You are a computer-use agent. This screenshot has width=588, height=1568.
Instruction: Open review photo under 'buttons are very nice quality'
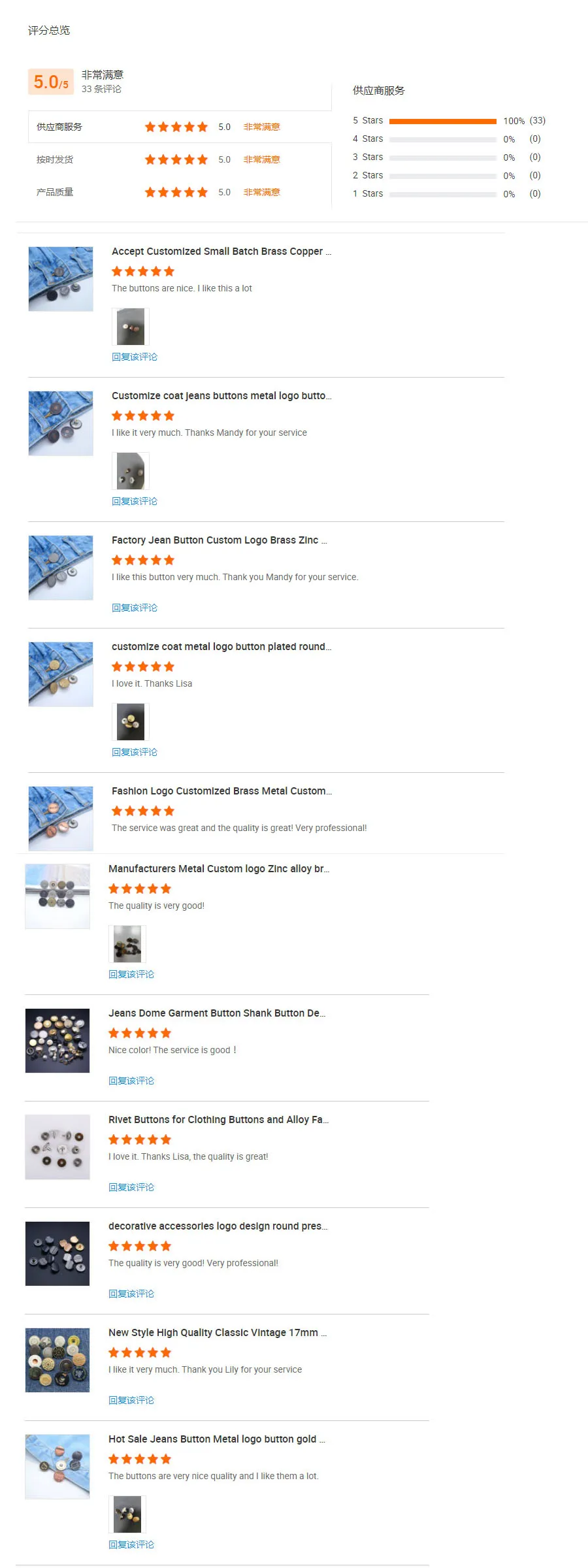127,1514
